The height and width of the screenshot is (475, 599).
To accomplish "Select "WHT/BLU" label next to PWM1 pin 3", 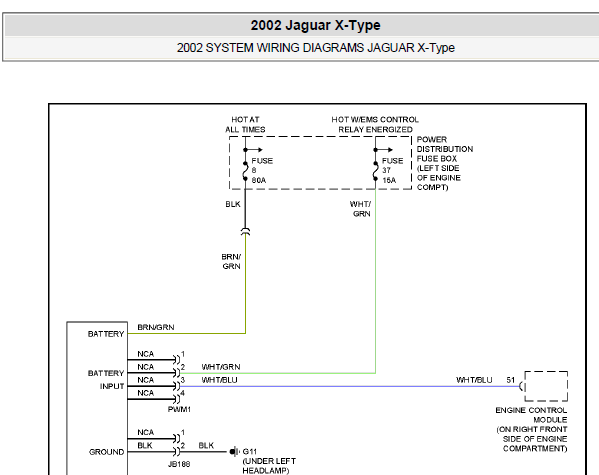I will click(x=220, y=380).
